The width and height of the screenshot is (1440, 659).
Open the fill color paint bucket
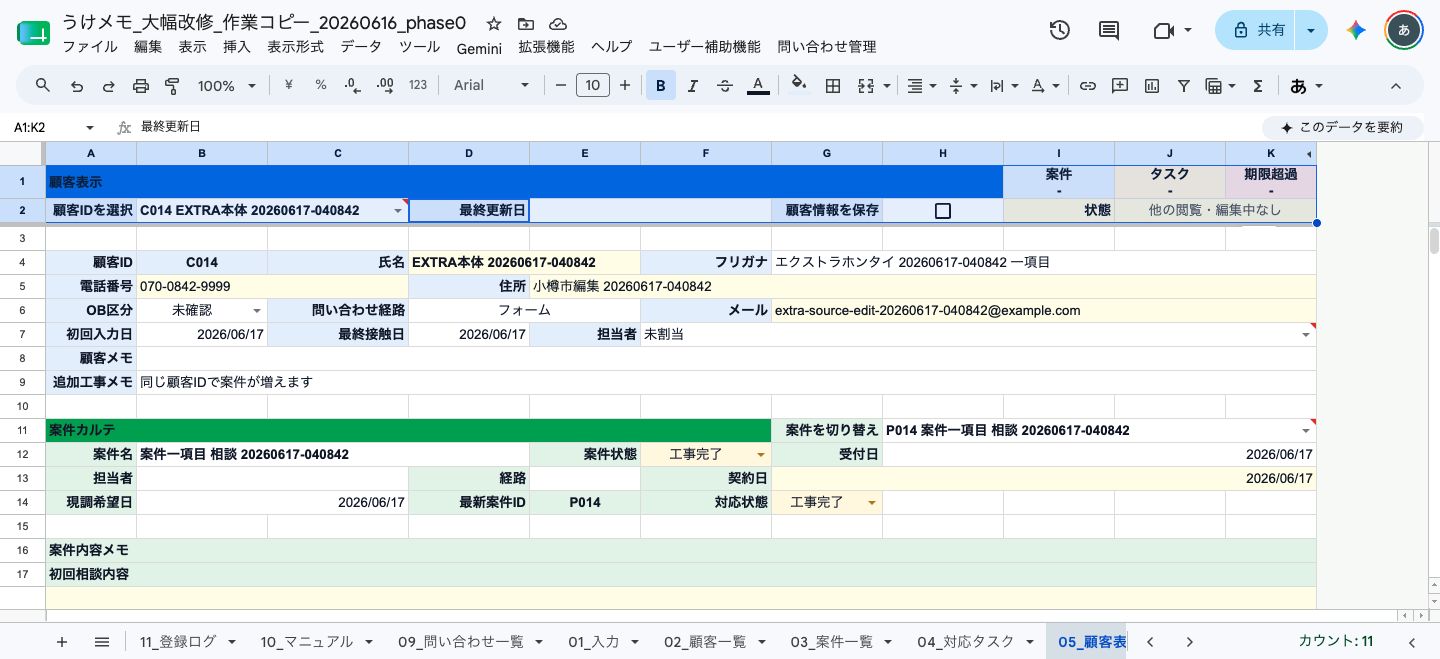coord(798,86)
